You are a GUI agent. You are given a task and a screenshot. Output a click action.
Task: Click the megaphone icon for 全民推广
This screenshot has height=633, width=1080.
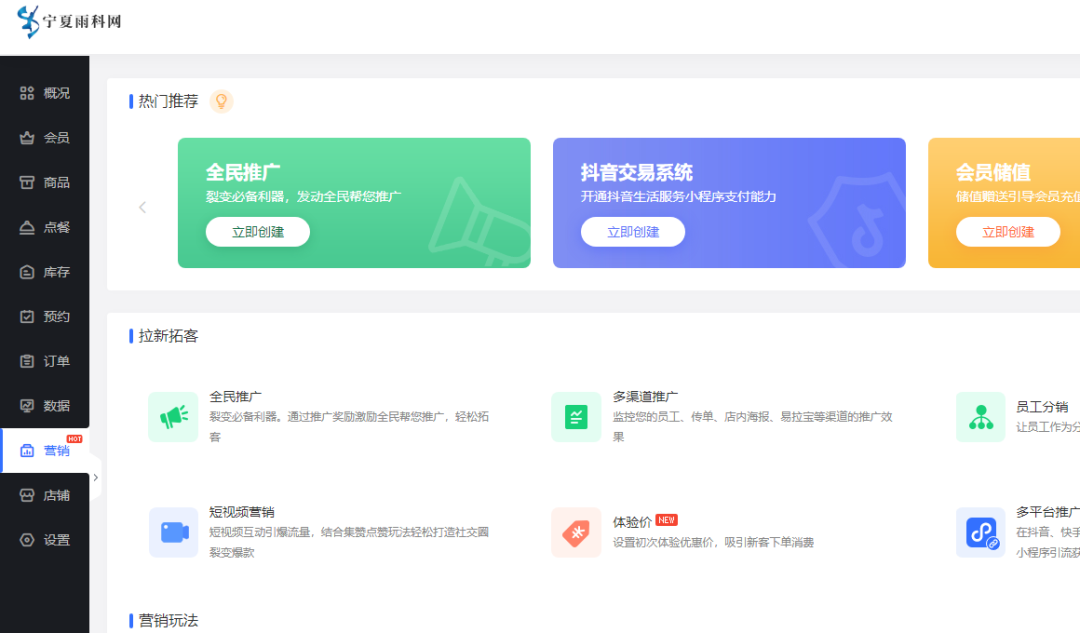pos(174,417)
